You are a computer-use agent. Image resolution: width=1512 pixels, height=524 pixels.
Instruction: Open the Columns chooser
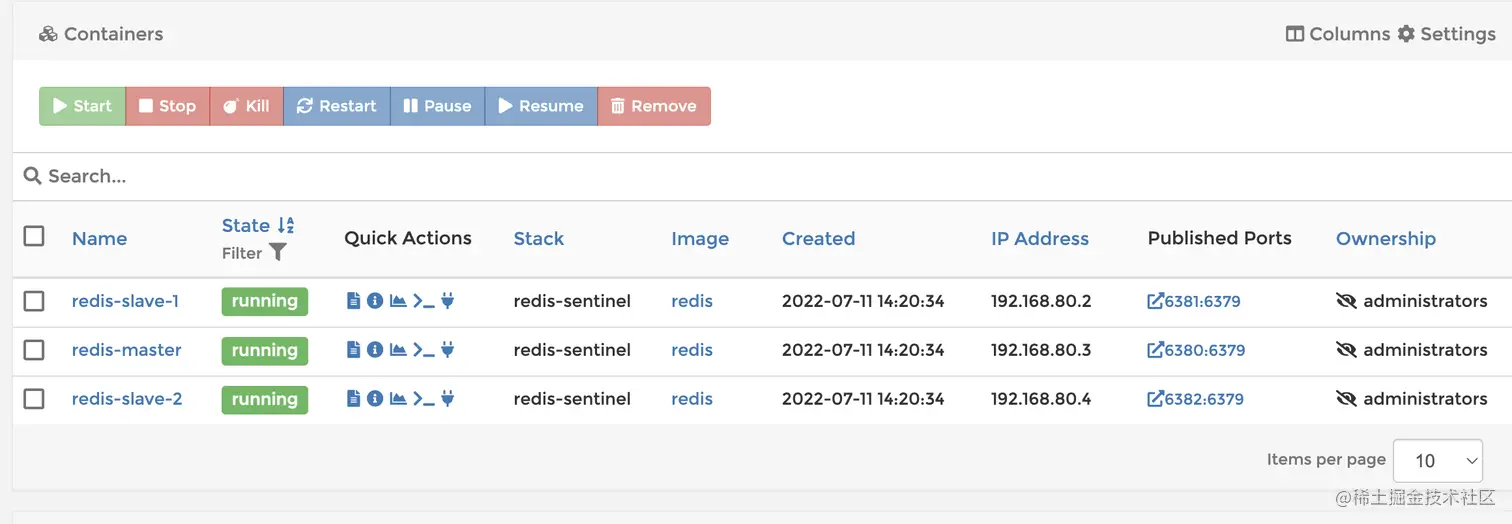pyautogui.click(x=1338, y=34)
